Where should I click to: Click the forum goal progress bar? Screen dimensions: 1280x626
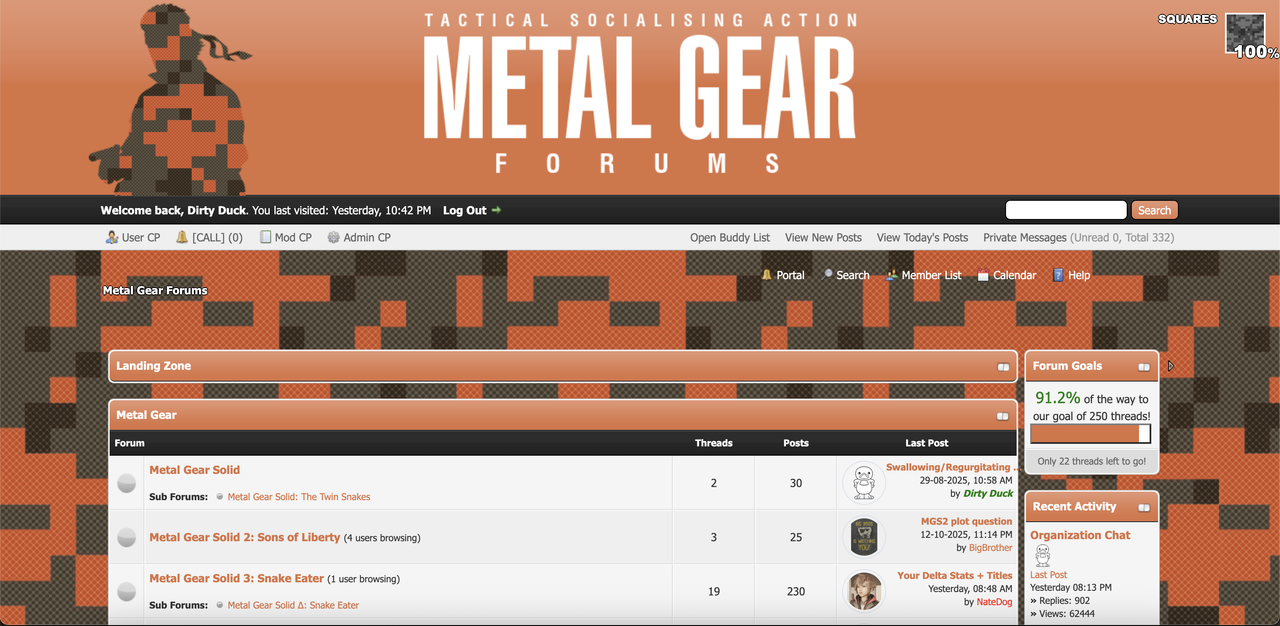pyautogui.click(x=1090, y=434)
